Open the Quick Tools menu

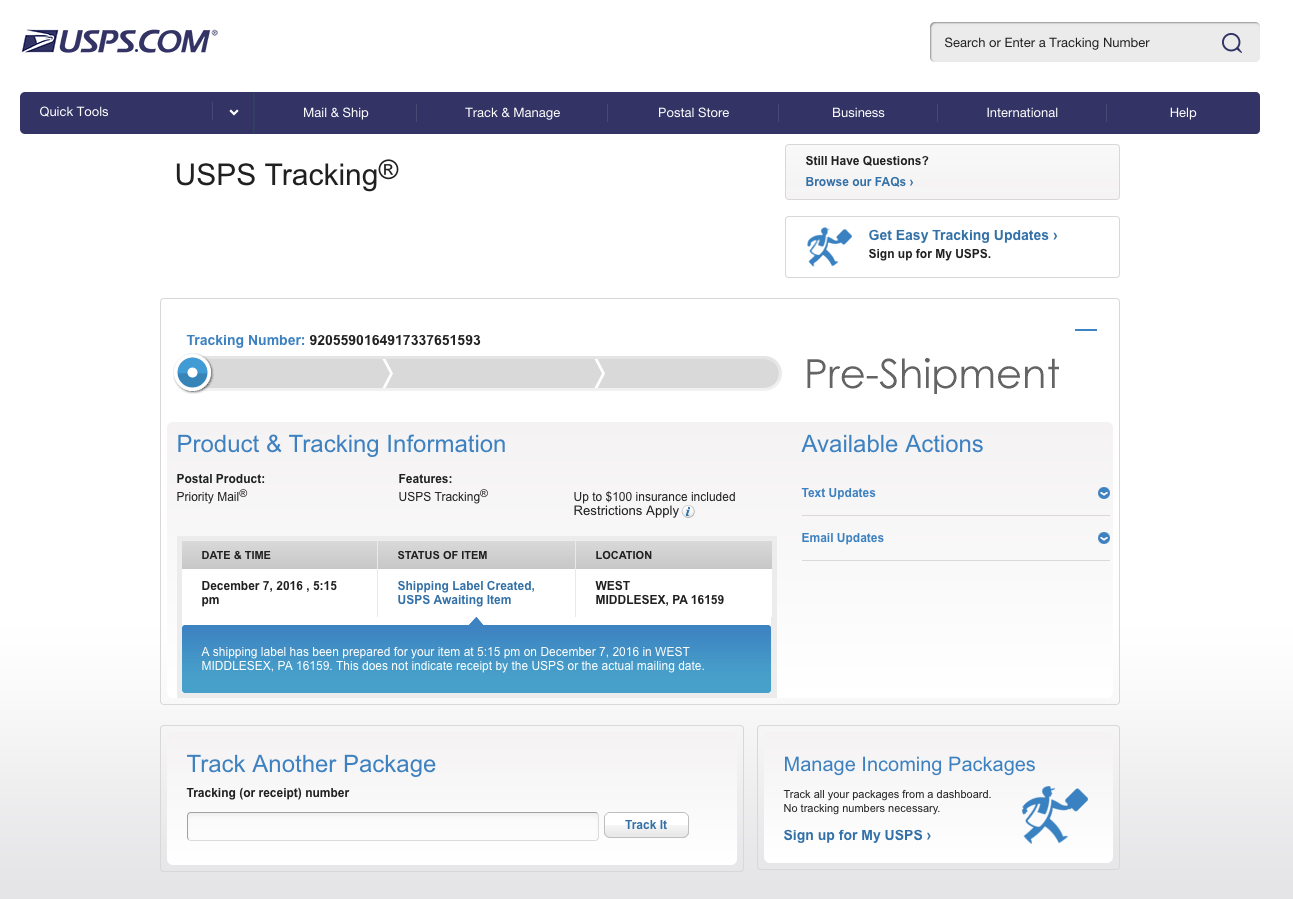point(74,112)
